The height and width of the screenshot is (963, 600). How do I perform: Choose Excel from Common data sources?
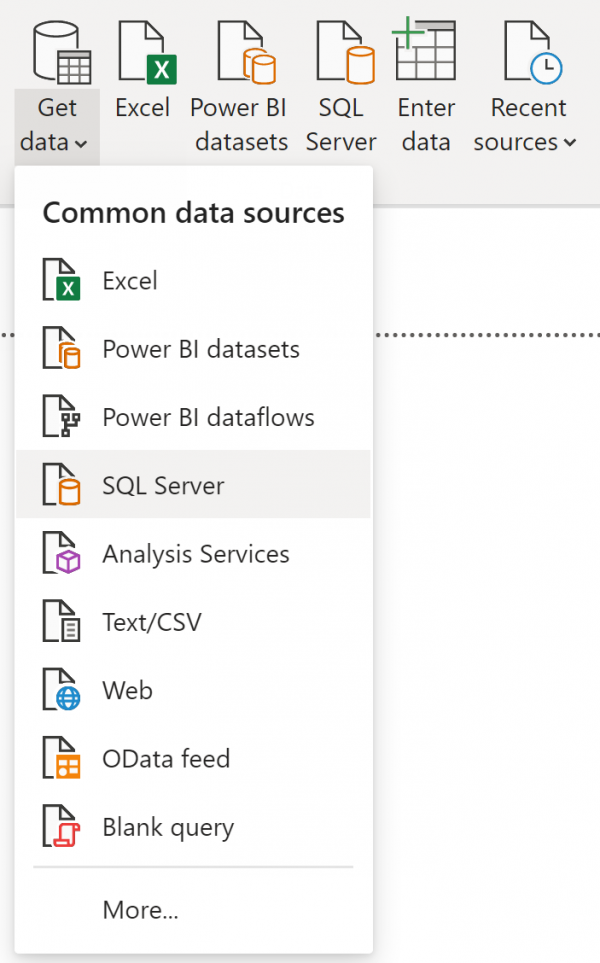coord(128,280)
